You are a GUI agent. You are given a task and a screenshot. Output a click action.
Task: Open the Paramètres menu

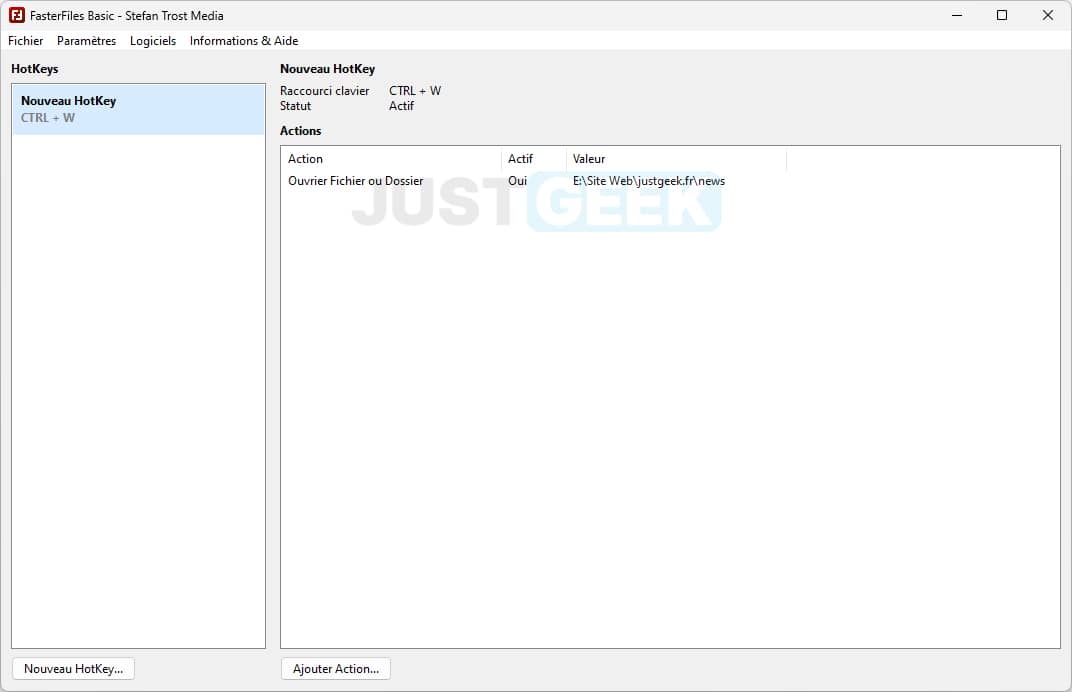click(x=86, y=41)
